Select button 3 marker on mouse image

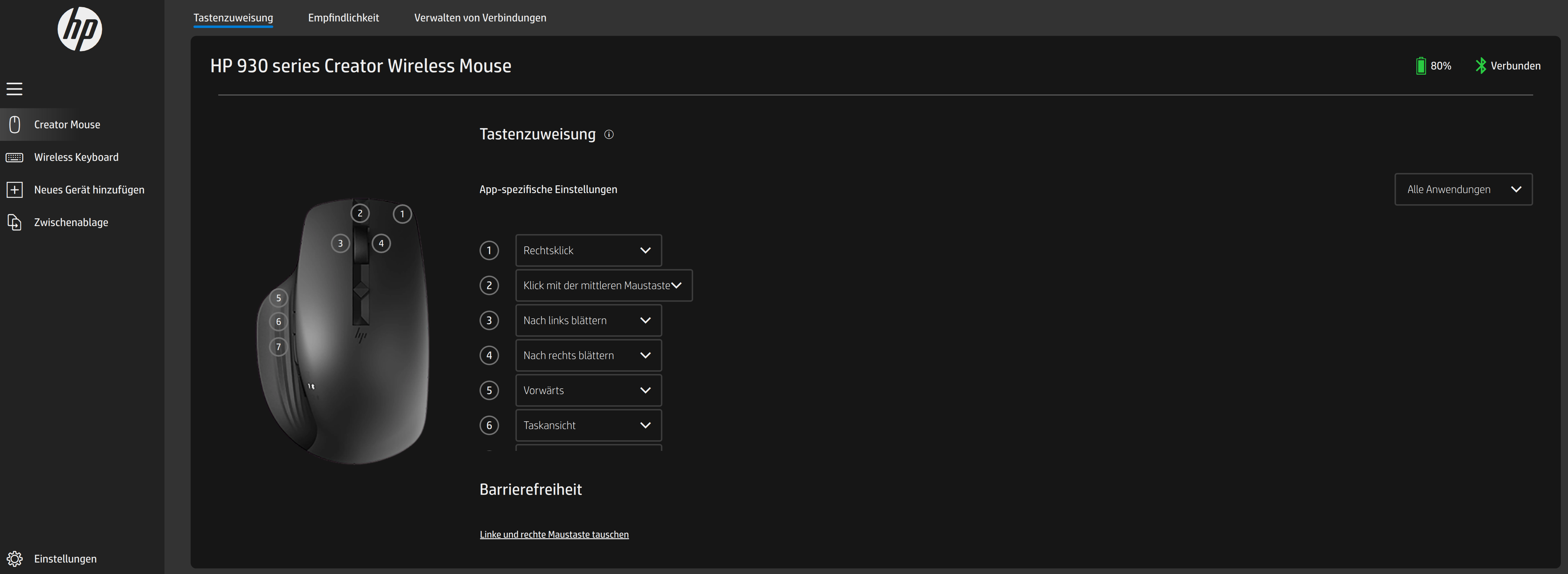[x=340, y=243]
